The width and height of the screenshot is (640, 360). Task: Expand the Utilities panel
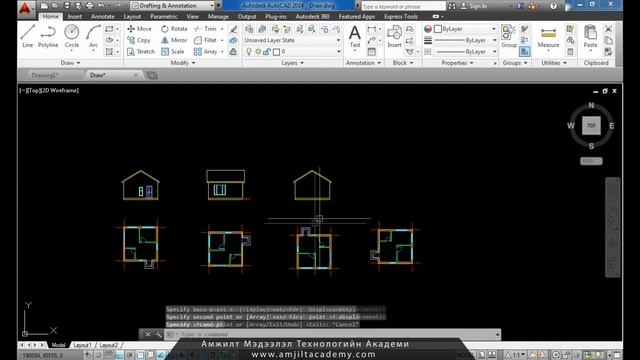tap(554, 63)
